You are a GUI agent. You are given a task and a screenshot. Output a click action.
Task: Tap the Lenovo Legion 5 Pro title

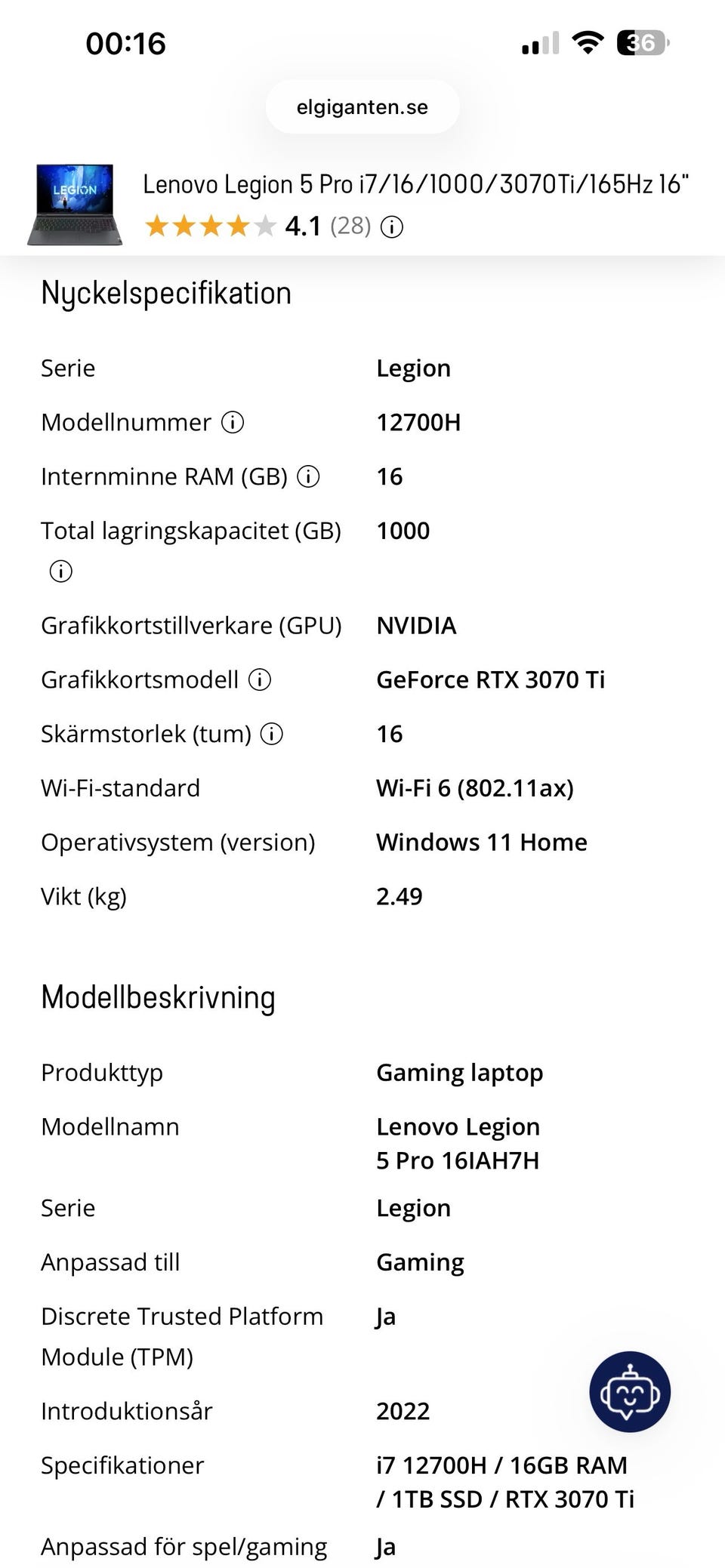coord(415,184)
